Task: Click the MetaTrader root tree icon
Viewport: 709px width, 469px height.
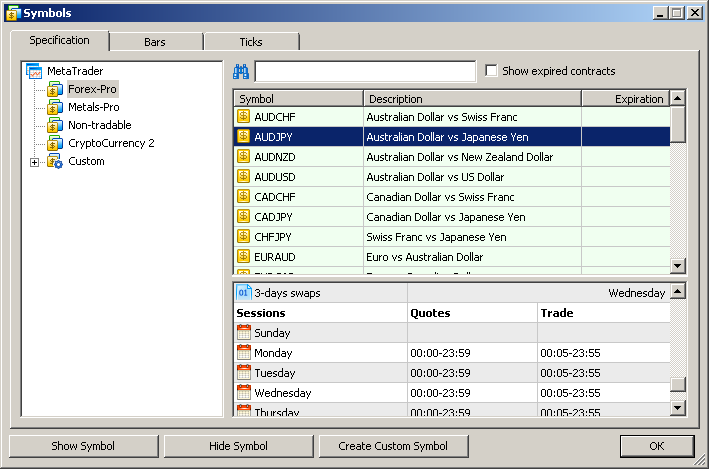Action: (x=34, y=71)
